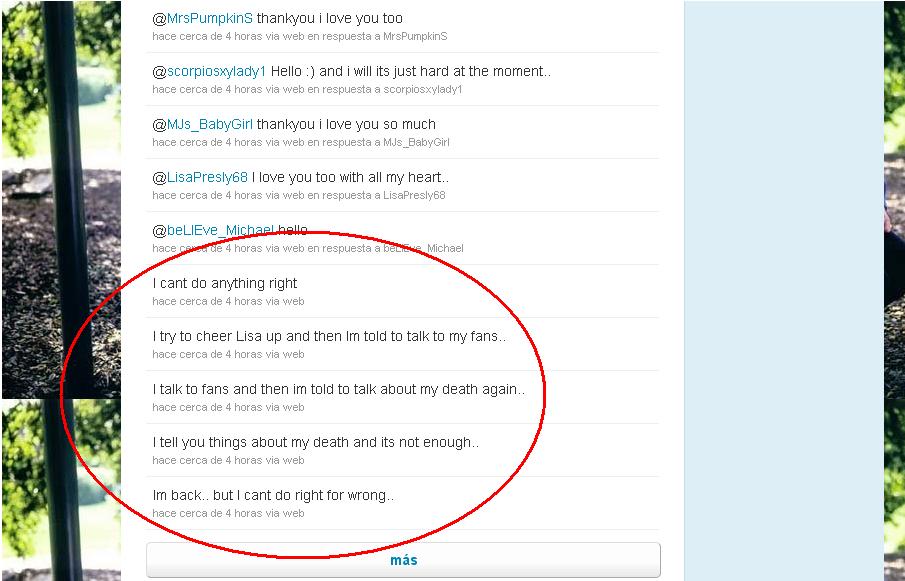
Task: Open 'en respuesta a MrsPumpkinS' reply link
Action: coord(377,36)
